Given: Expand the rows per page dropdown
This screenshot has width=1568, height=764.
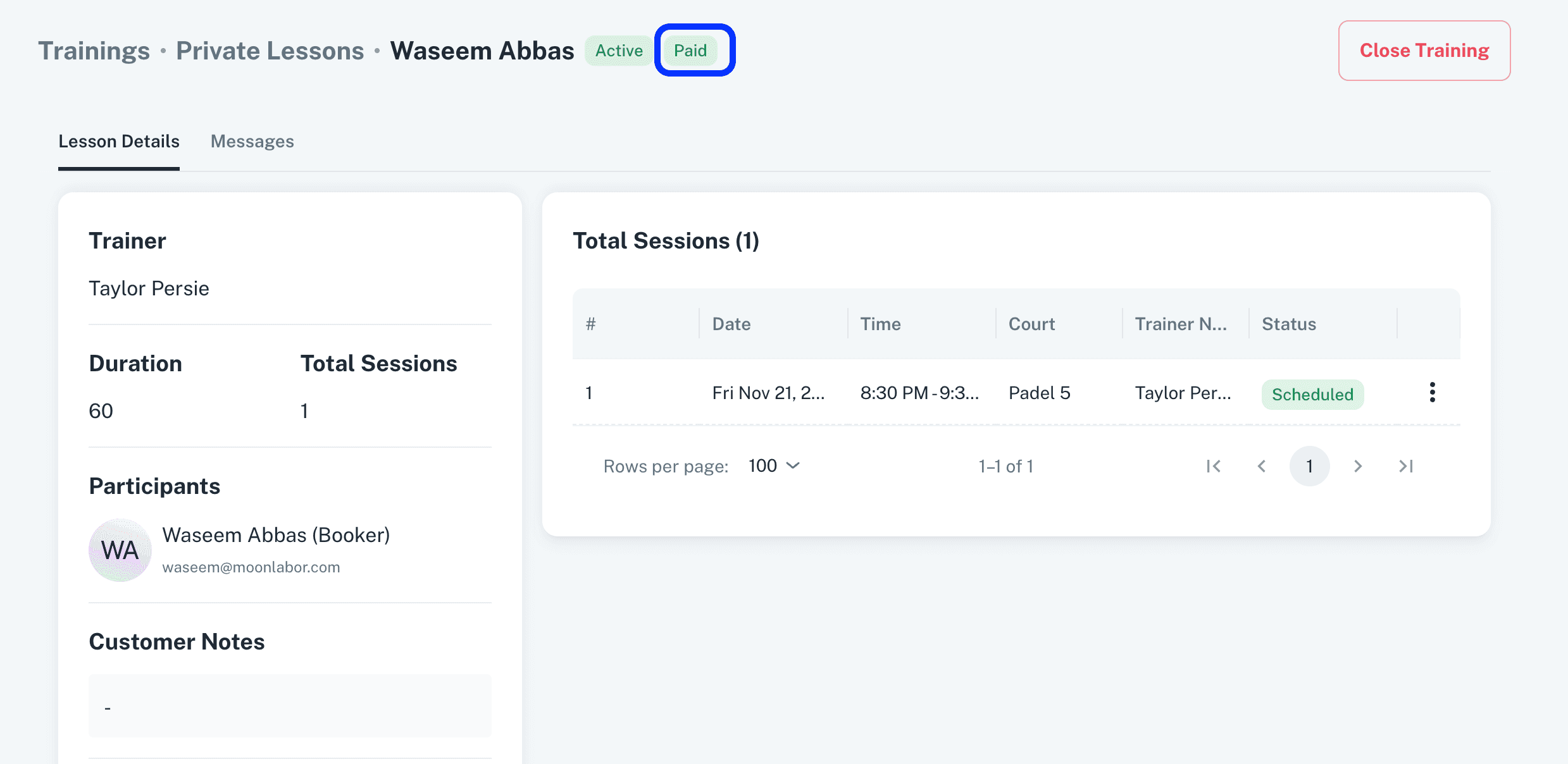Looking at the screenshot, I should click(x=774, y=466).
